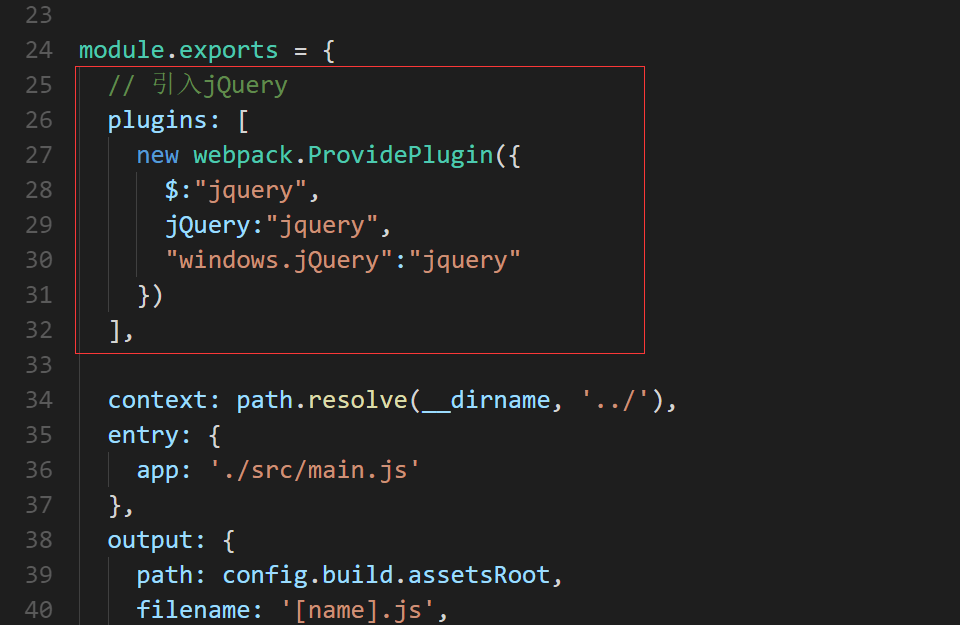The width and height of the screenshot is (960, 625).
Task: Click the '],' bracket on line 32
Action: (121, 331)
